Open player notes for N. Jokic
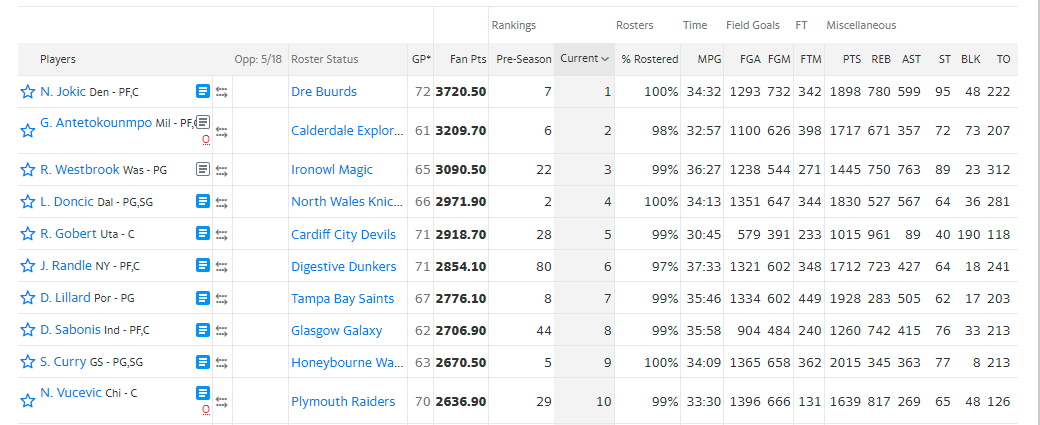This screenshot has width=1040, height=425. coord(203,91)
